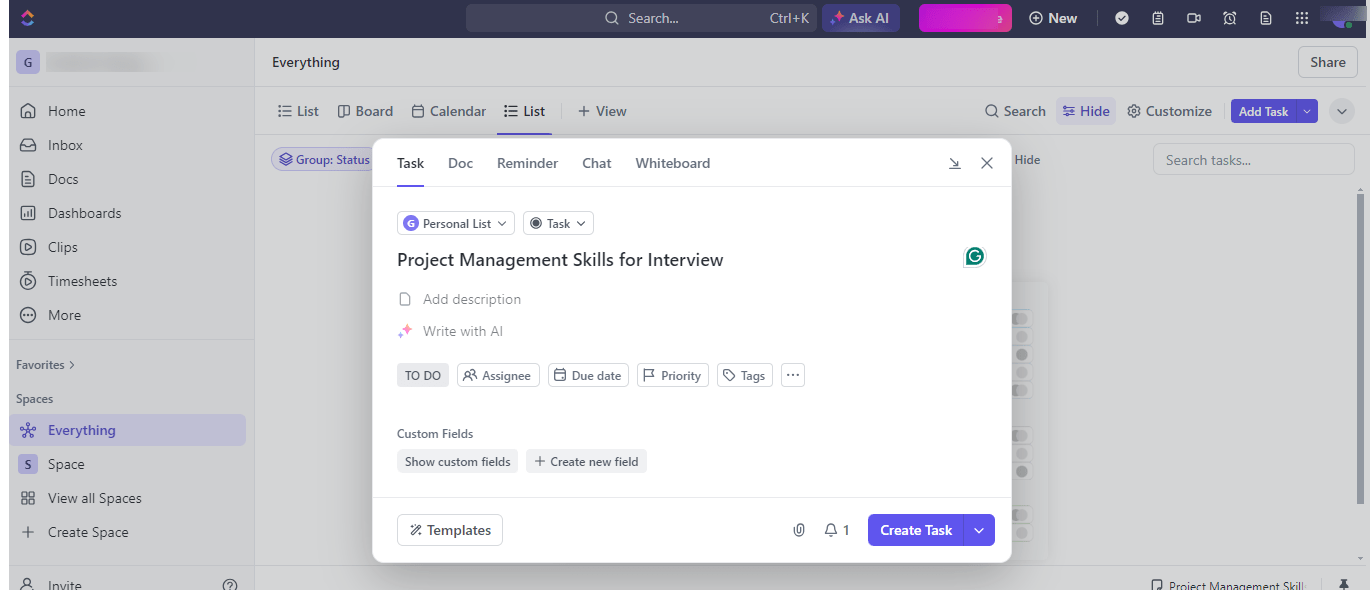
Task: Open Inbox in sidebar
Action: pyautogui.click(x=65, y=145)
